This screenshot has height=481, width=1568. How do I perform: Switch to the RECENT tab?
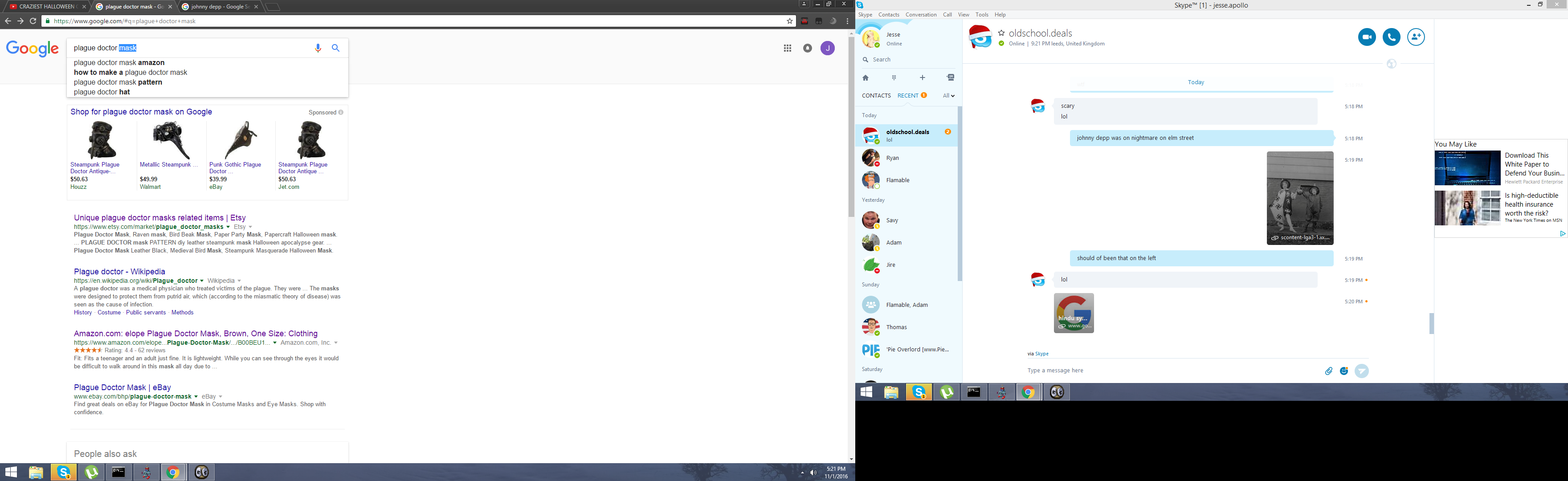(907, 96)
